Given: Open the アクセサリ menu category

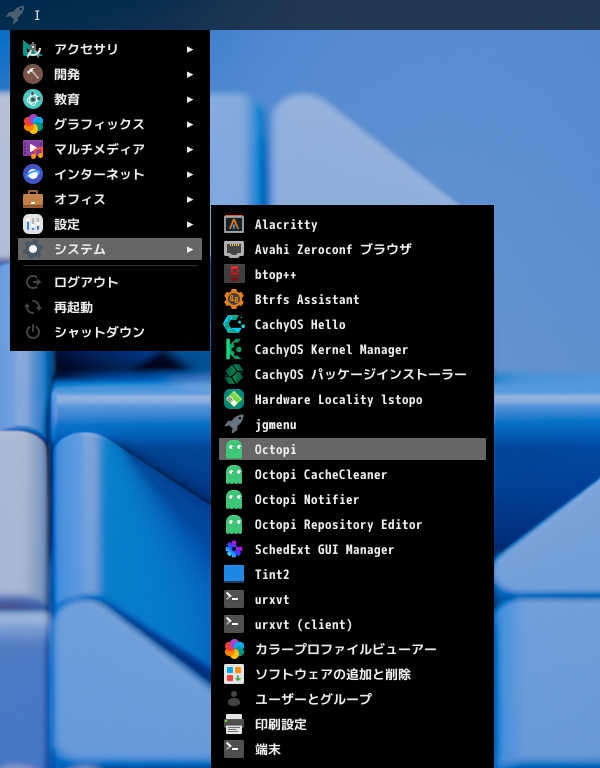Looking at the screenshot, I should coord(110,49).
